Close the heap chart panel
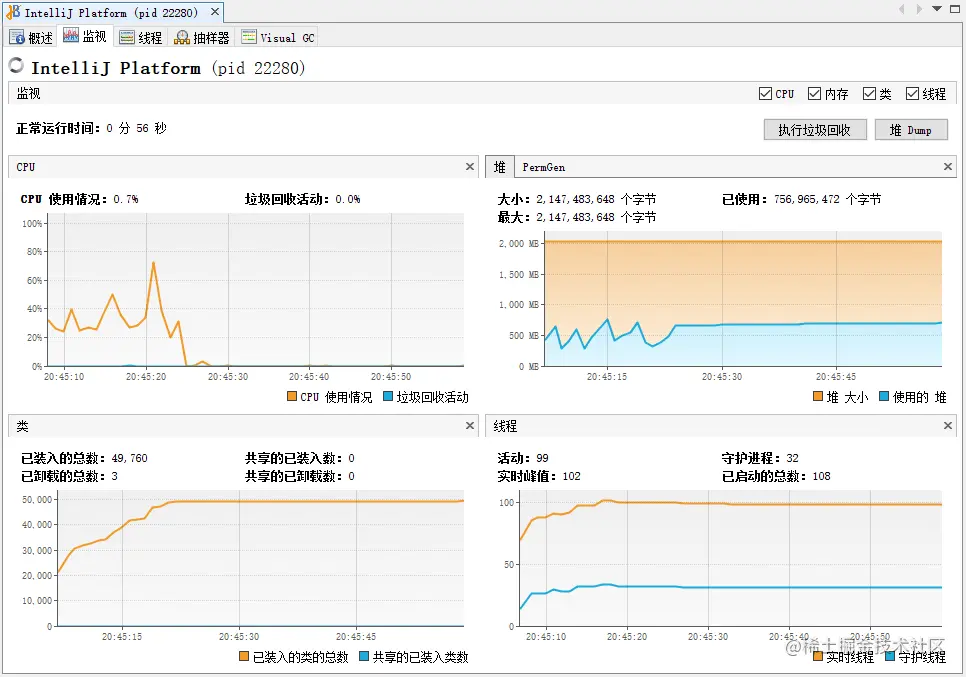This screenshot has width=966, height=677. [948, 167]
